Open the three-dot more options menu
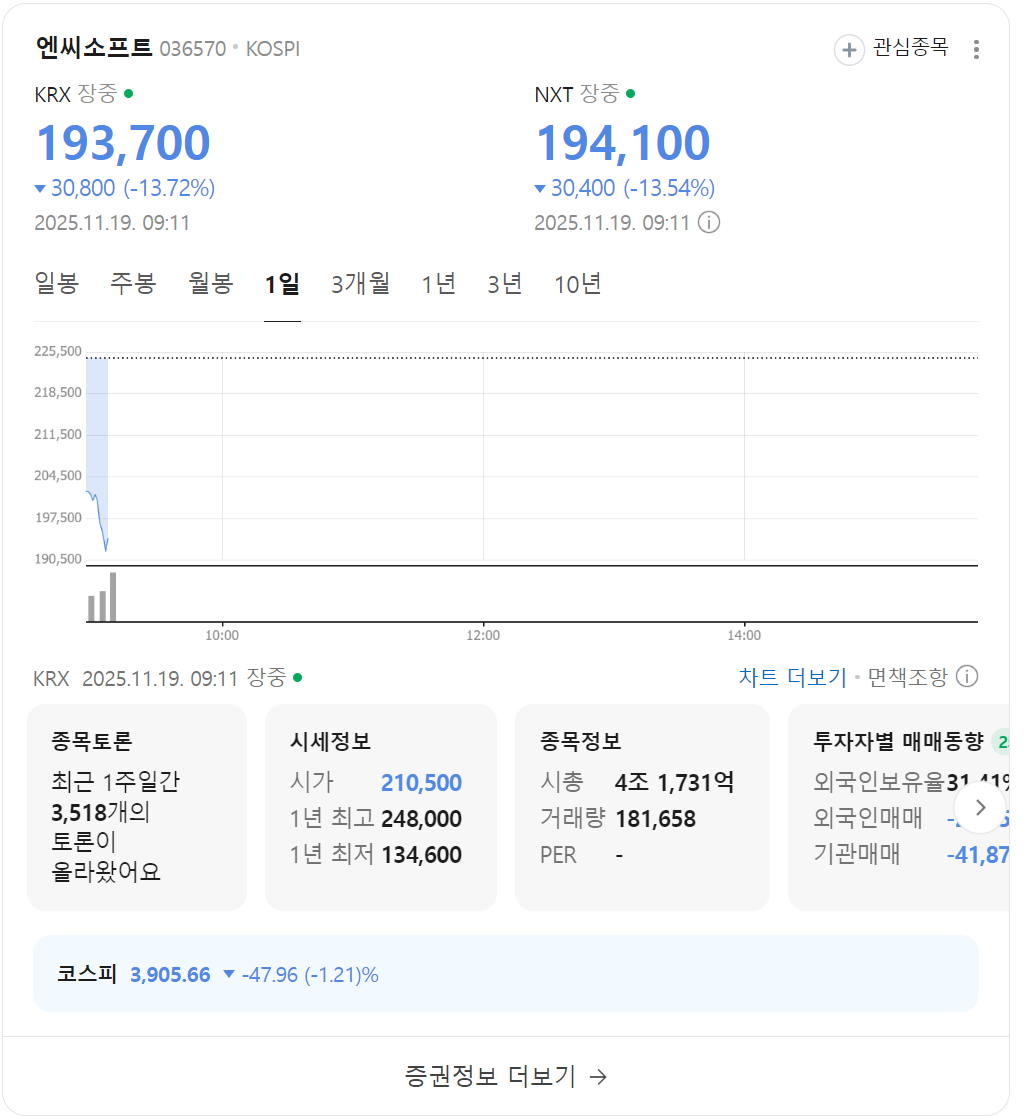 [976, 49]
